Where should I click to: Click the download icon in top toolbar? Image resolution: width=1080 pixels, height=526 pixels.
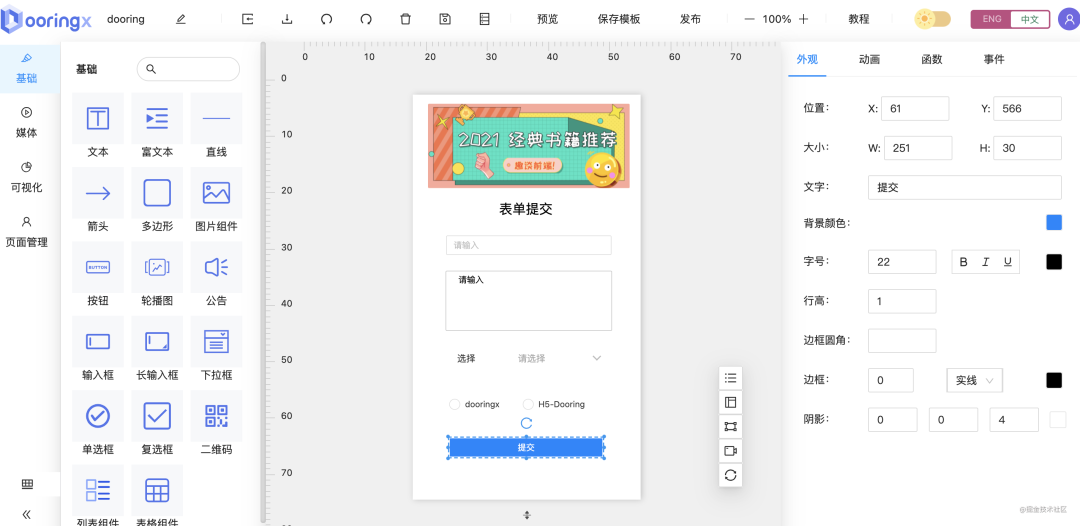(x=287, y=19)
